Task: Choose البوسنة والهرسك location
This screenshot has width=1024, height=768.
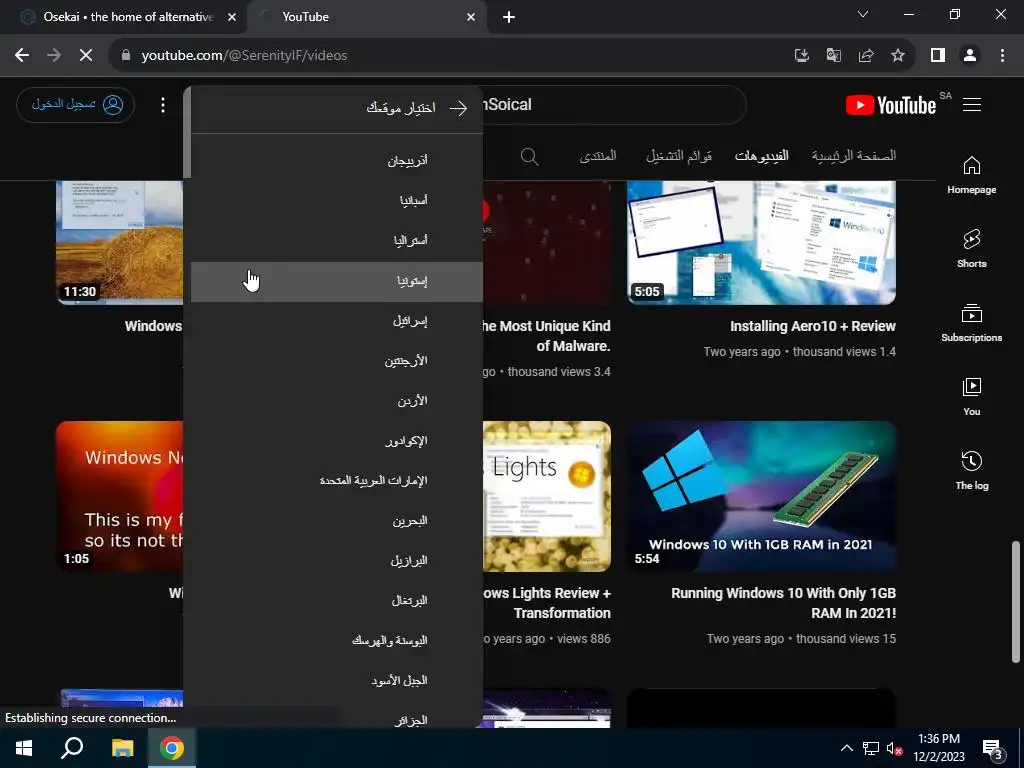Action: click(337, 641)
